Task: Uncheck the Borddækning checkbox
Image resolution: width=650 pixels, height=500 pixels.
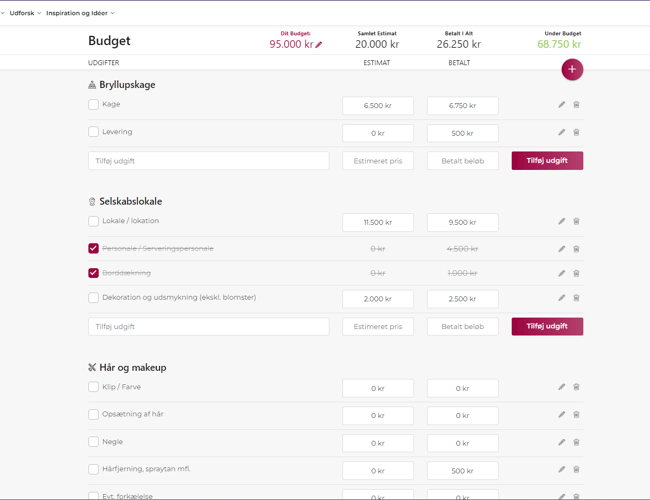Action: tap(93, 273)
